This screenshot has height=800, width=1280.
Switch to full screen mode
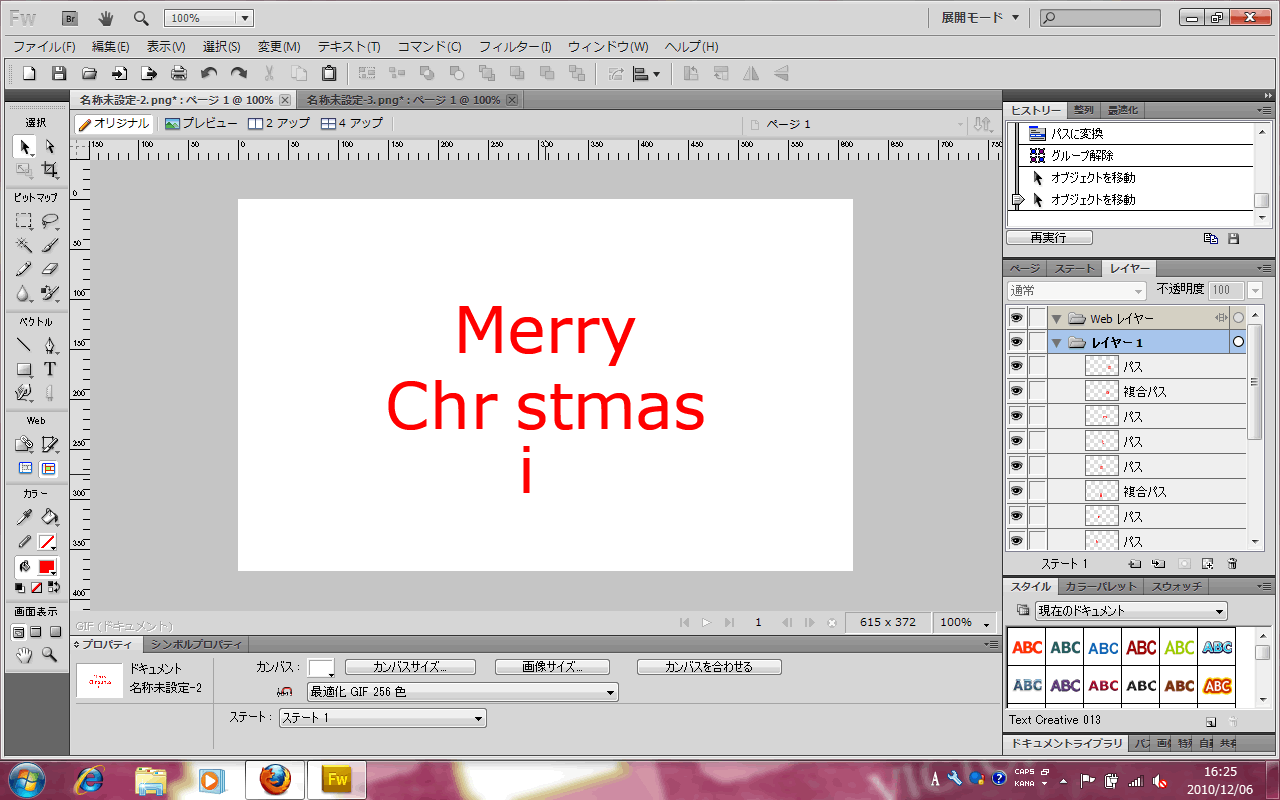(x=53, y=632)
